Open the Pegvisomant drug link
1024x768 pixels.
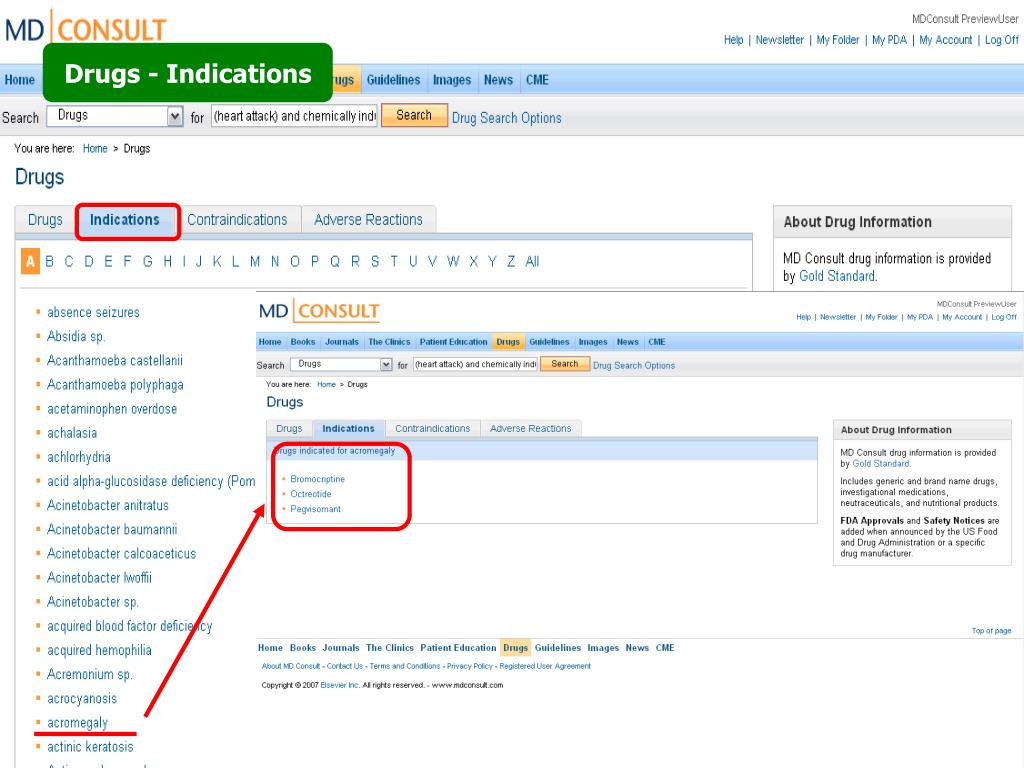315,509
